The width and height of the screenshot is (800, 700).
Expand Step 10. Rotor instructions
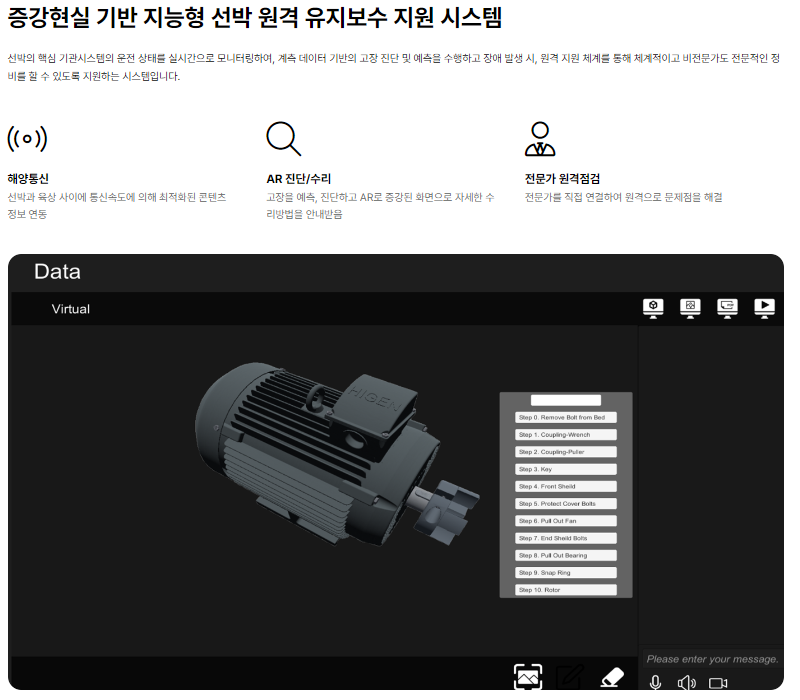566,589
